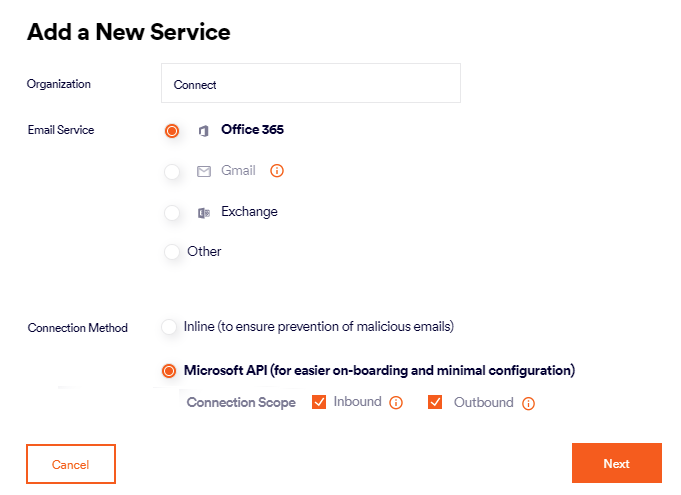Image resolution: width=681 pixels, height=495 pixels.
Task: Select the Office 365 radio button
Action: pos(172,131)
